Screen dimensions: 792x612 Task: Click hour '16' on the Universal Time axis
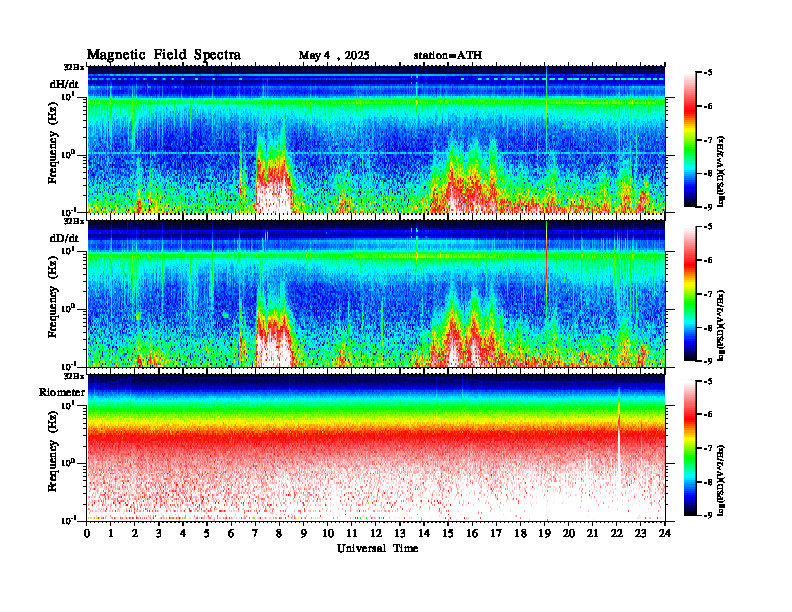(x=472, y=534)
